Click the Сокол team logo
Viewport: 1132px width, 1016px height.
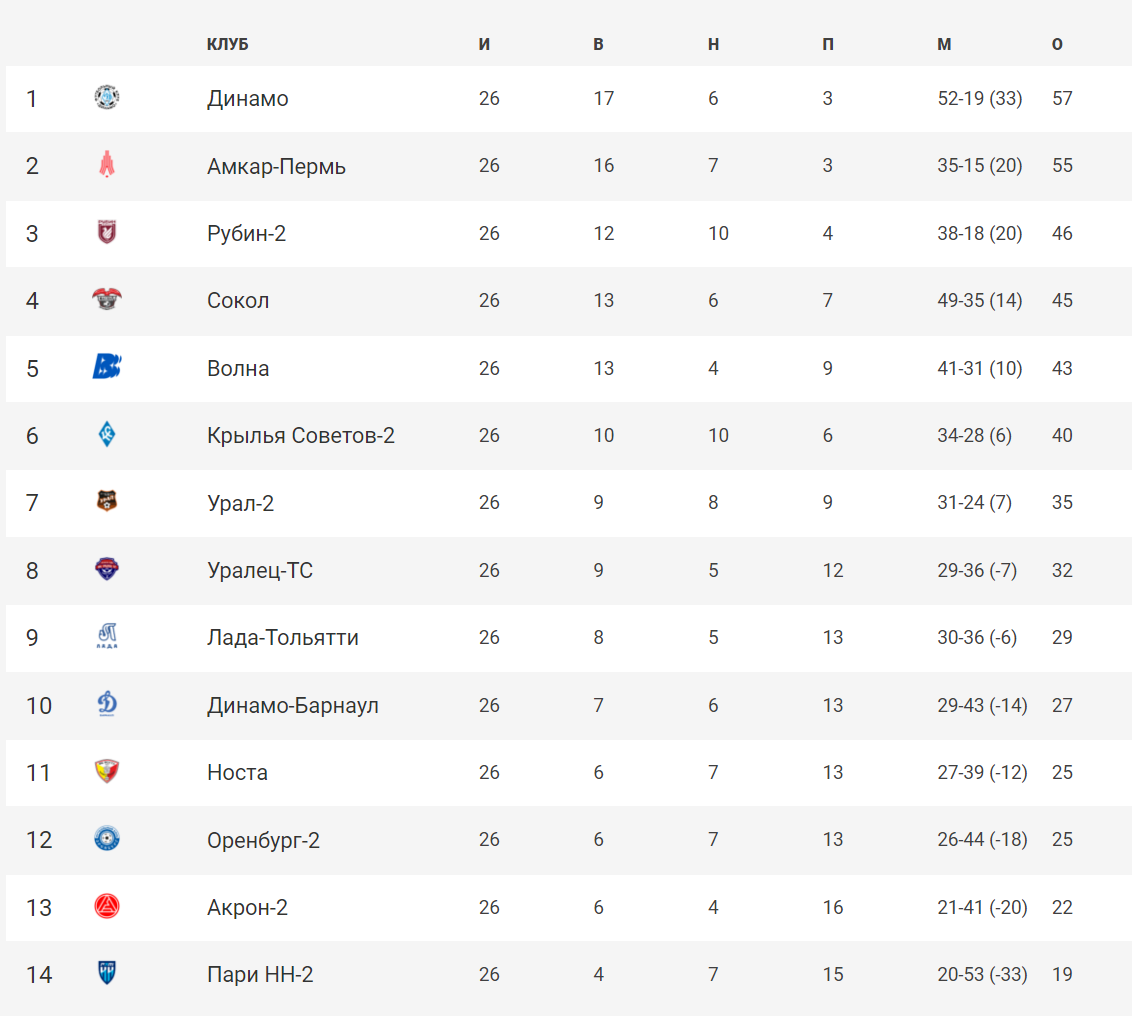pyautogui.click(x=107, y=300)
